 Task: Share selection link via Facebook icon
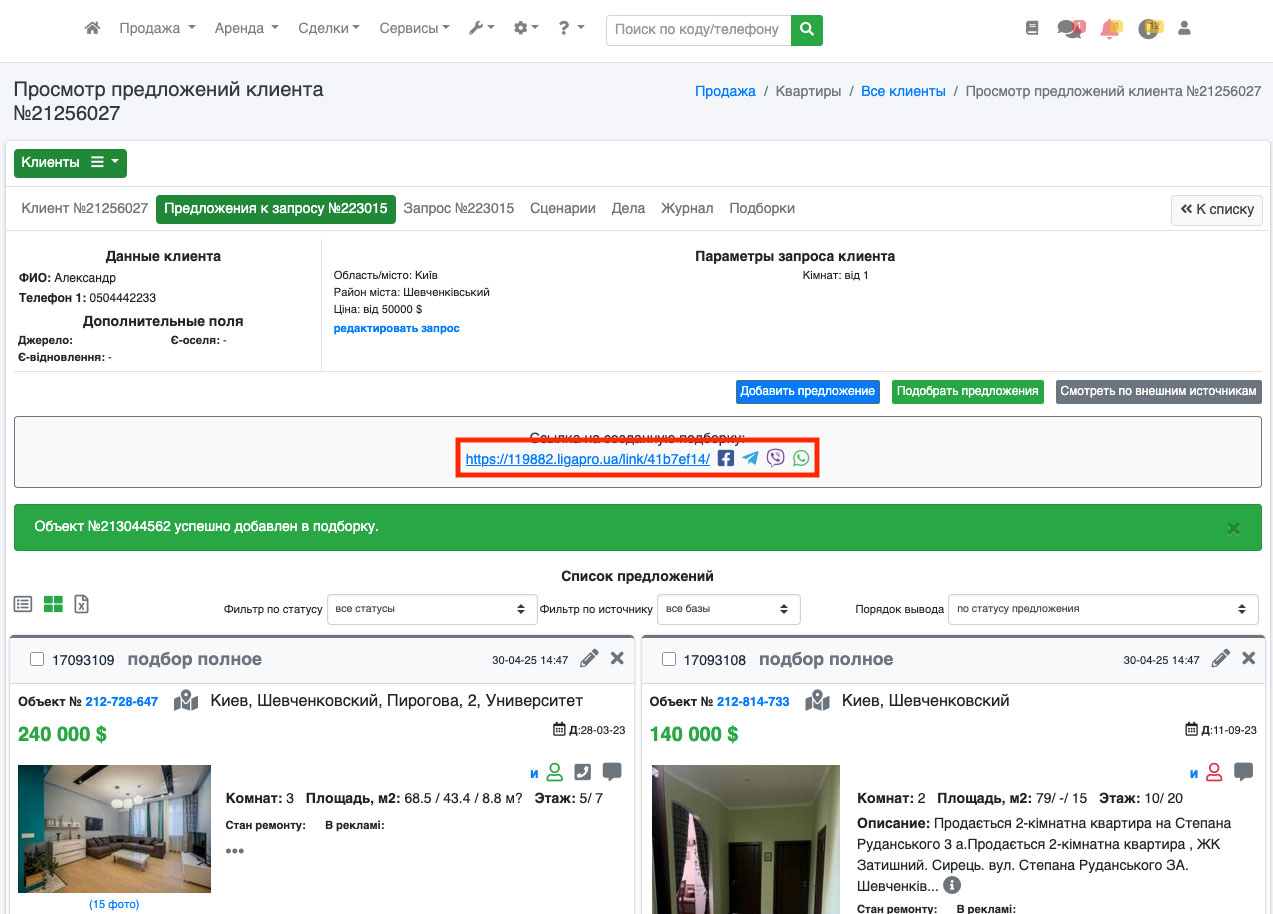pos(726,458)
